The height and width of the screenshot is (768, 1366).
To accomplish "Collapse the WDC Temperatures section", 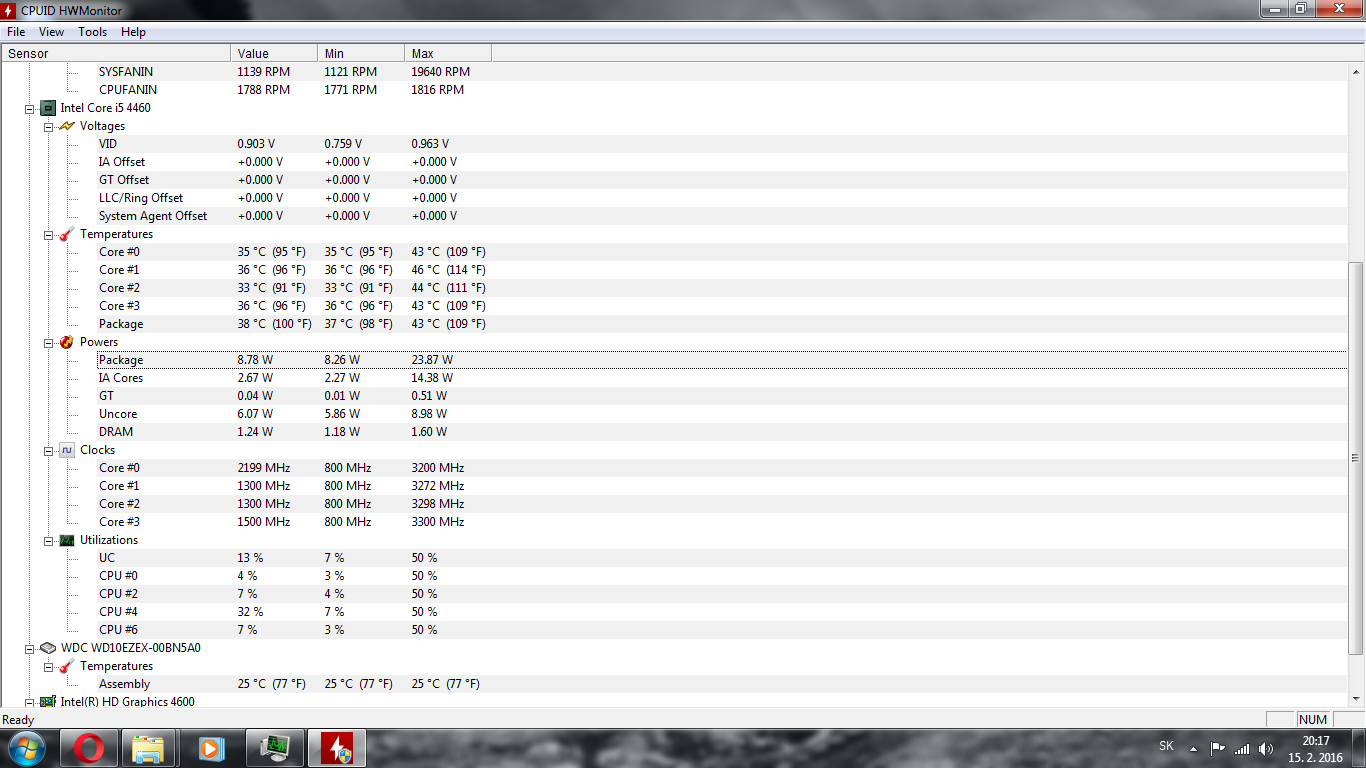I will (x=48, y=666).
